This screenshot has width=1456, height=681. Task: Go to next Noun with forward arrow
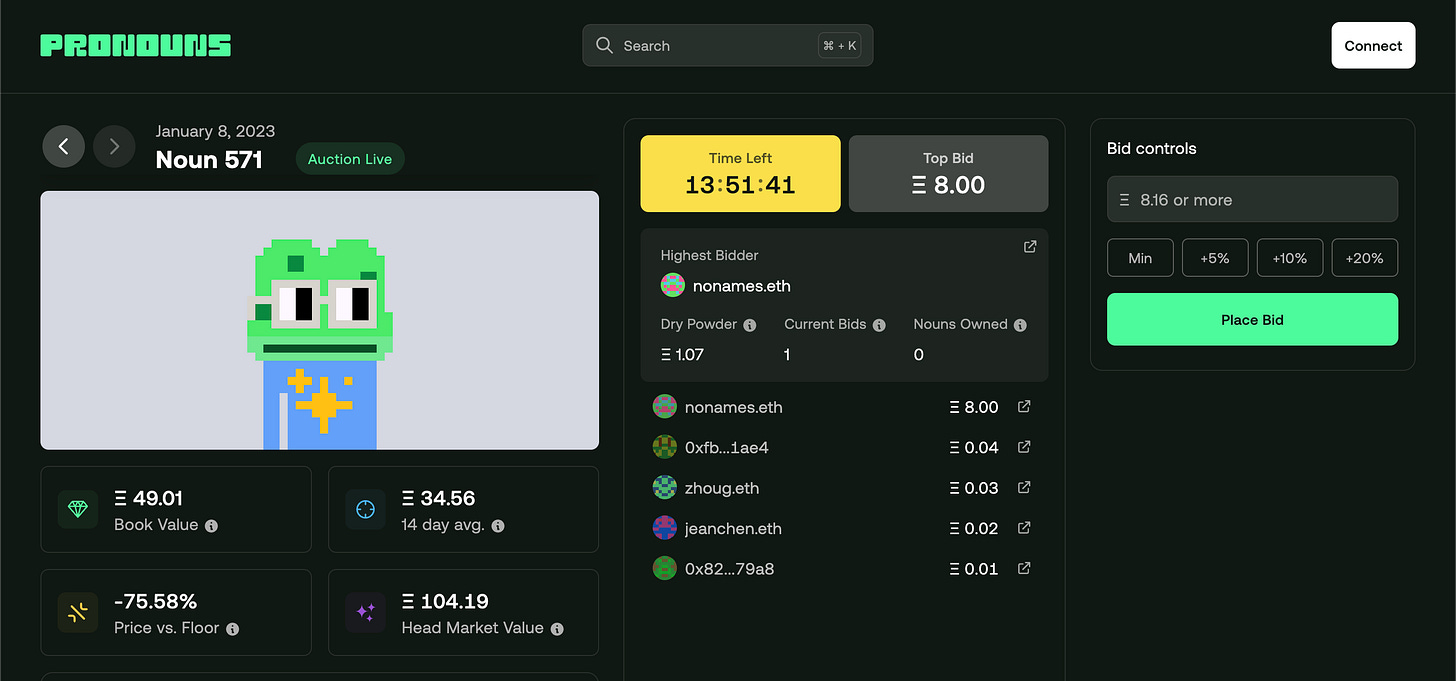point(114,147)
